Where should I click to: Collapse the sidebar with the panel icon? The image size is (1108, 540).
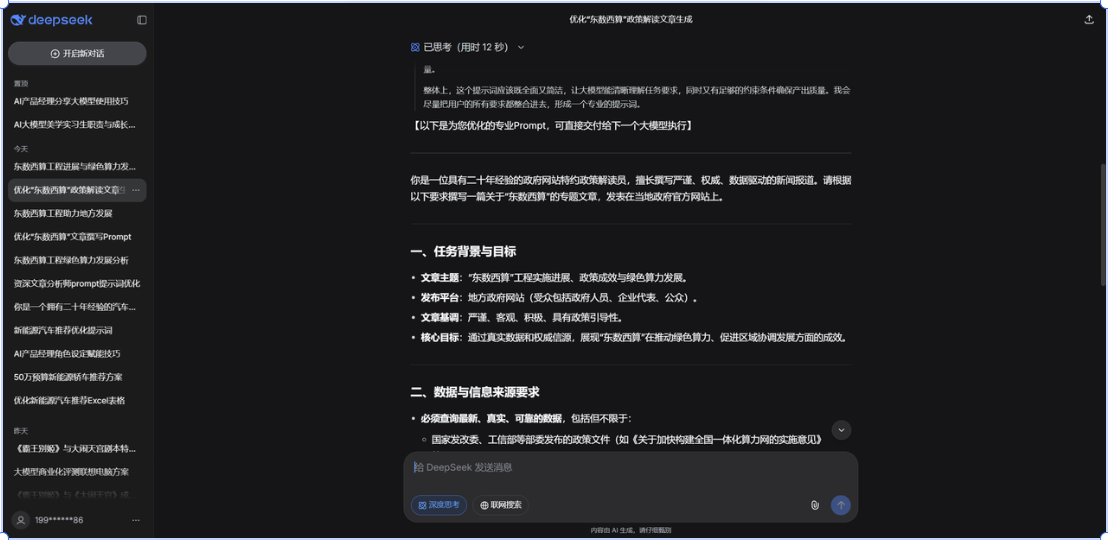point(142,20)
